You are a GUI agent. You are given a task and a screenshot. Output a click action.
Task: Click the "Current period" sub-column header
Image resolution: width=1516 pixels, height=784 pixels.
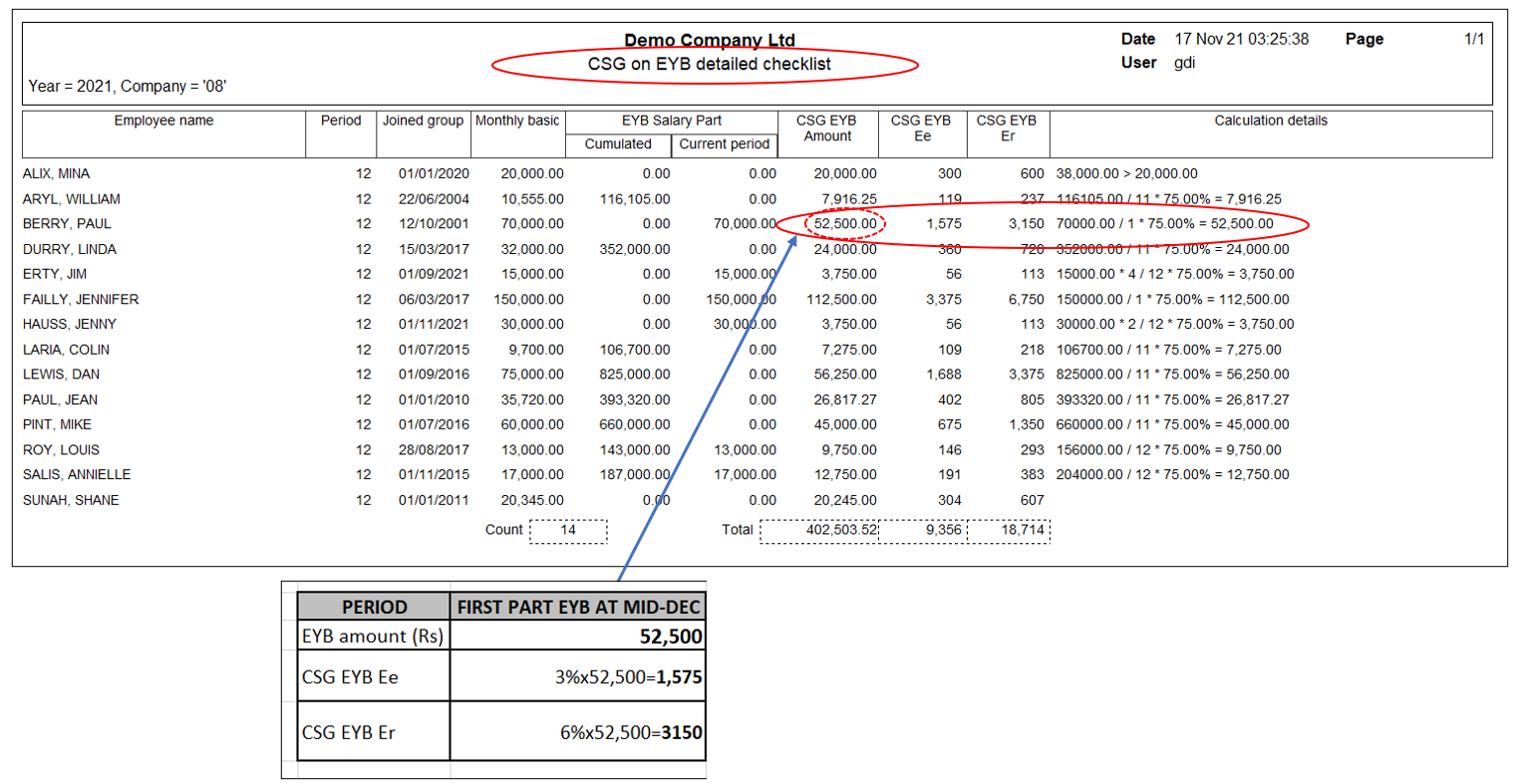coord(724,144)
